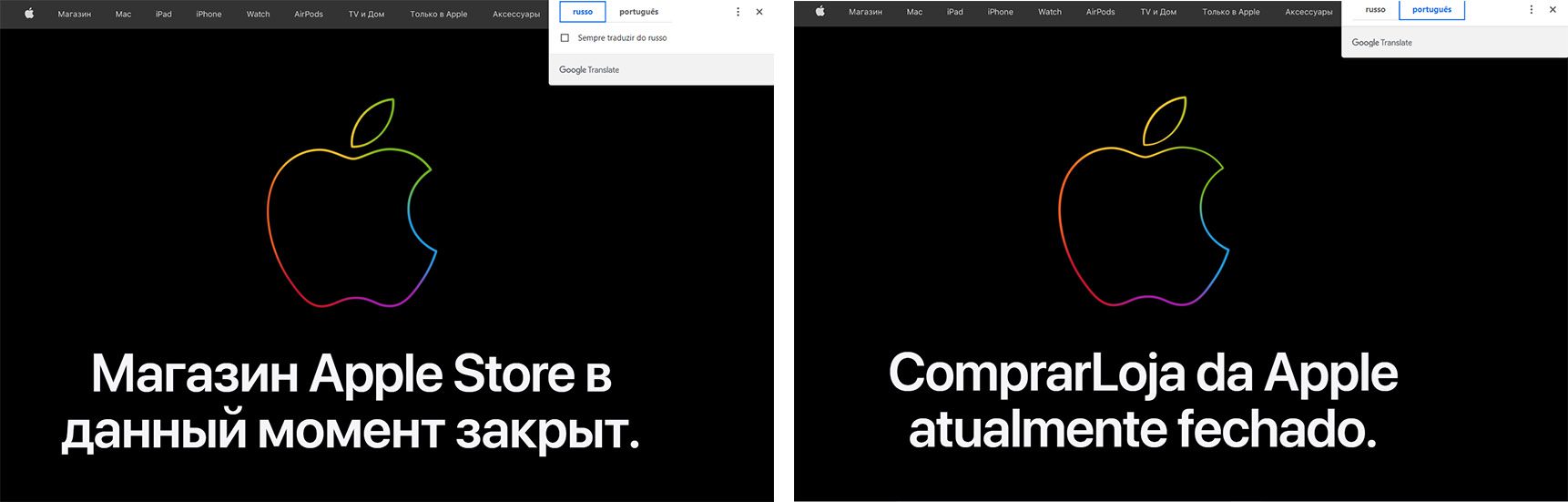Open translate options menu in left window
The height and width of the screenshot is (502, 1568).
point(738,12)
